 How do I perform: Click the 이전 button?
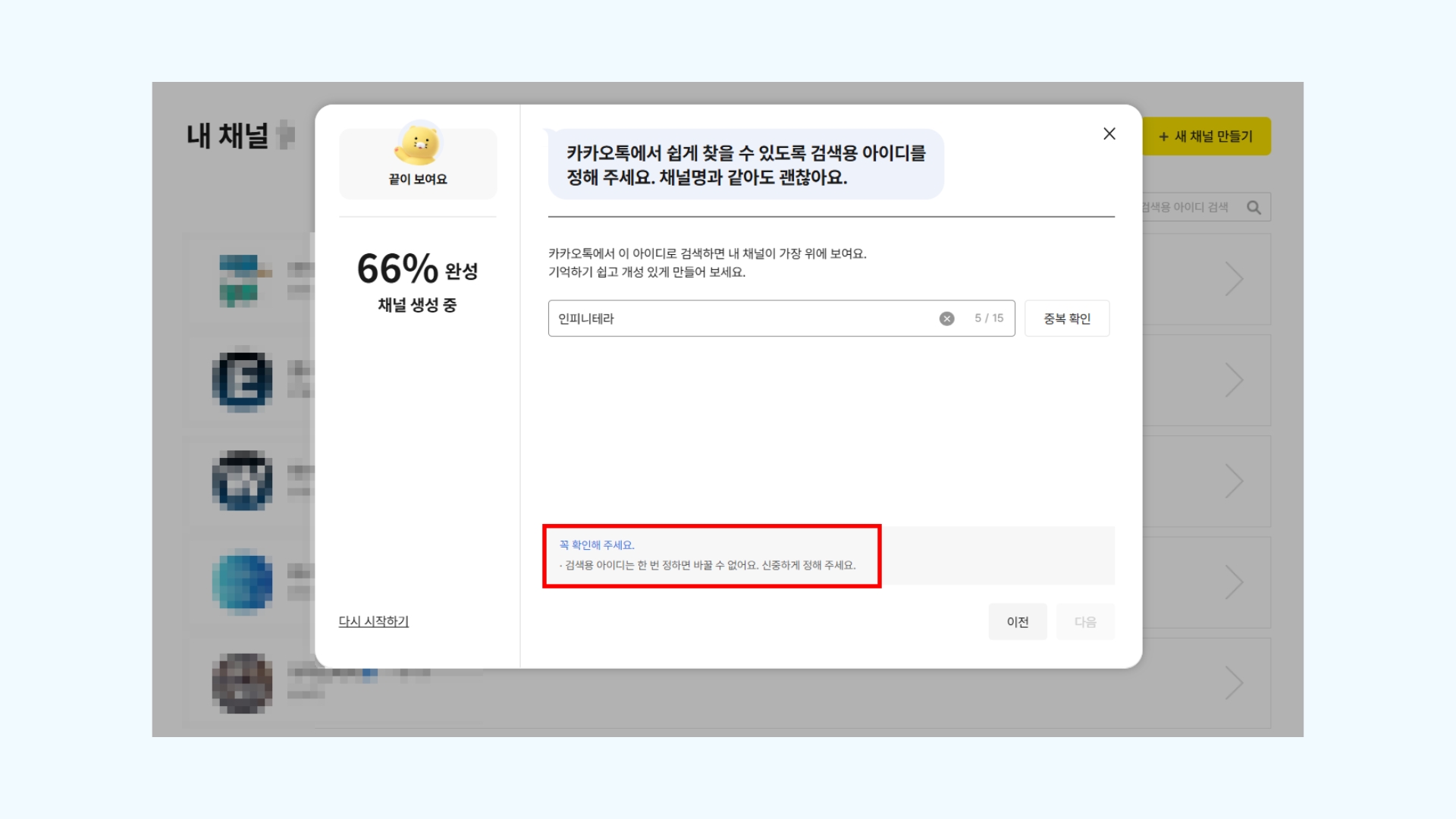(x=1017, y=622)
